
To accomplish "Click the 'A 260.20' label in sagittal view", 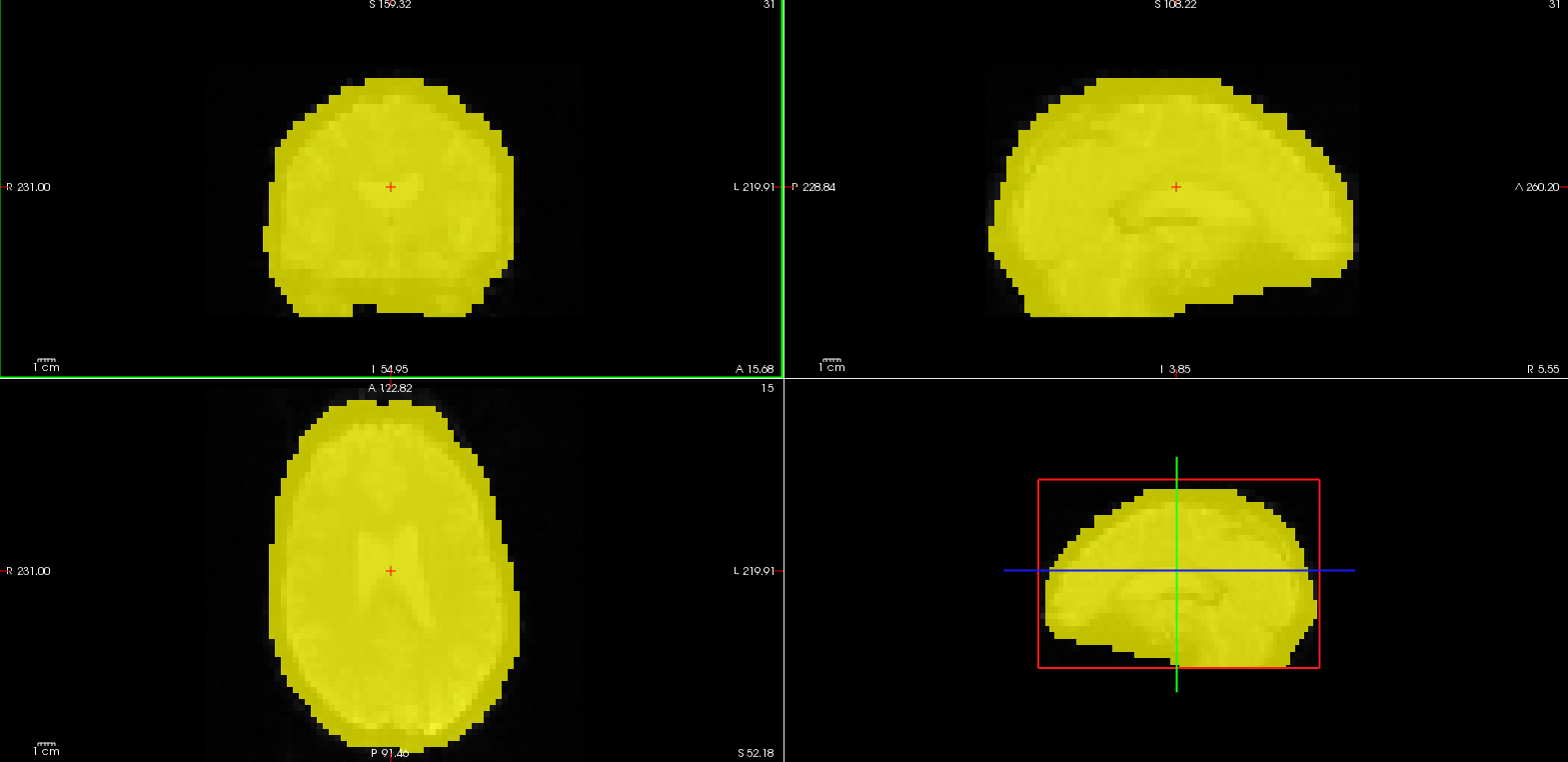I will [1537, 187].
